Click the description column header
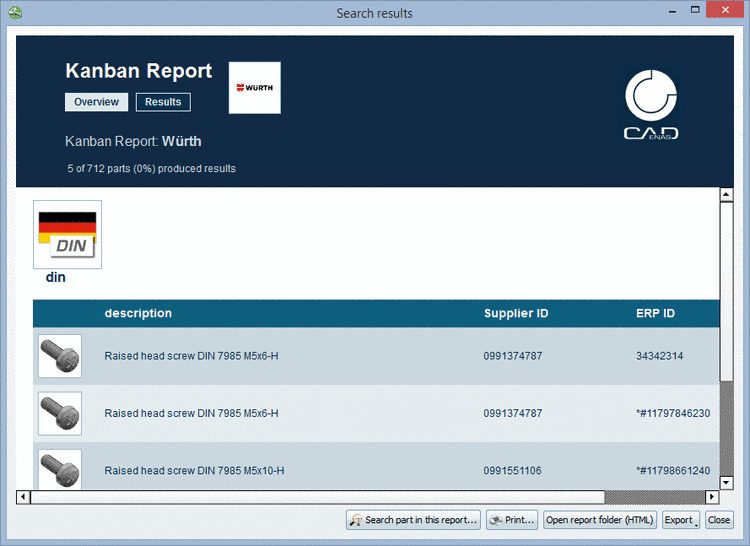 [138, 313]
